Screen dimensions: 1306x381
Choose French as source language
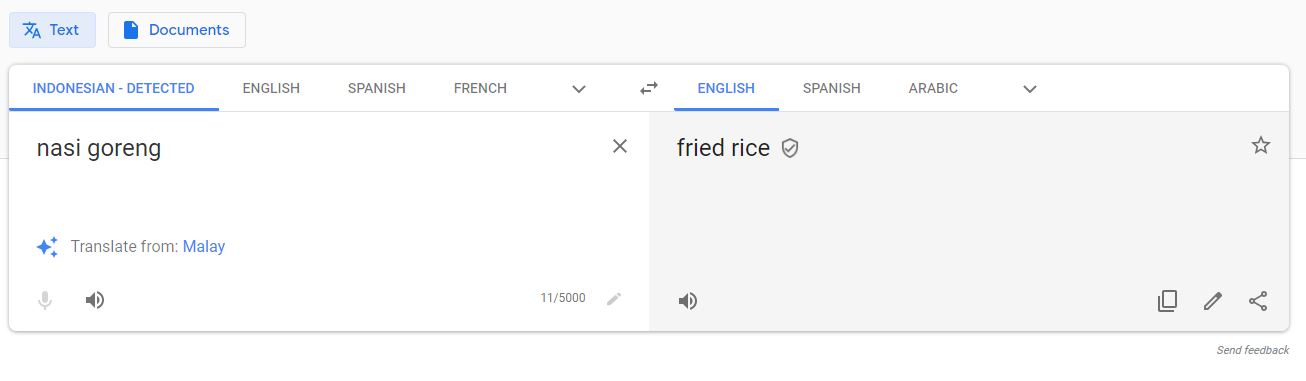[480, 88]
